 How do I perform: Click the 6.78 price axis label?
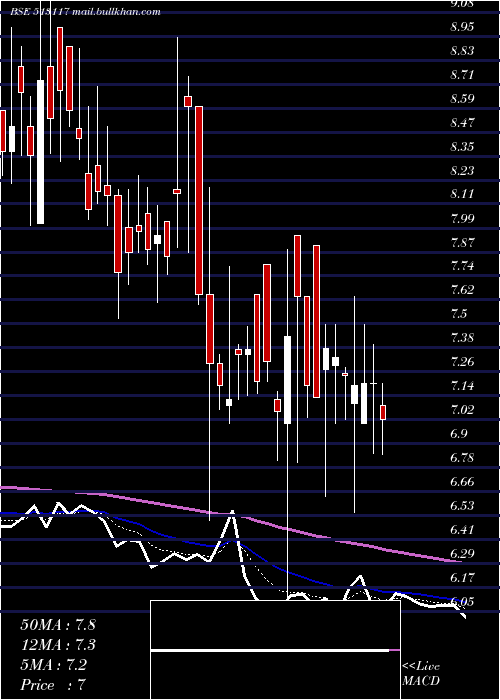click(462, 458)
